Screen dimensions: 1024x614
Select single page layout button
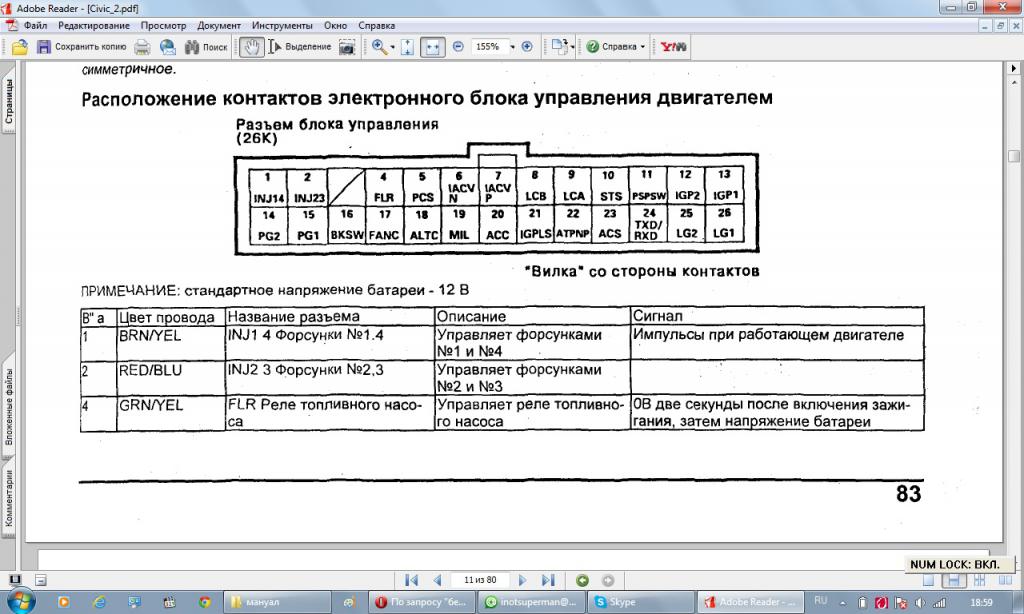(928, 580)
